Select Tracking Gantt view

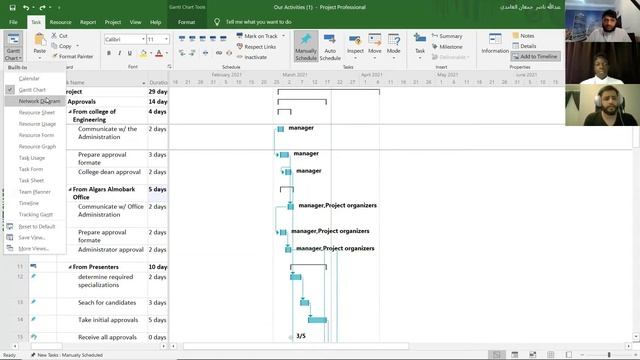point(36,214)
